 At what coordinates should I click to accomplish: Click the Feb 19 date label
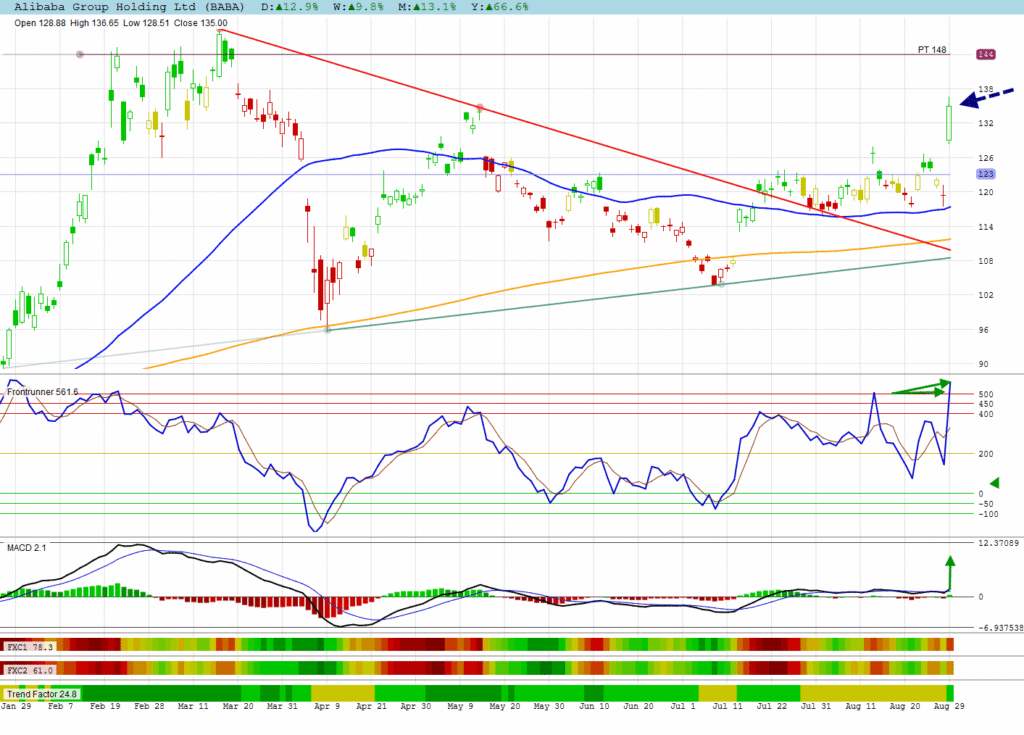click(x=105, y=706)
